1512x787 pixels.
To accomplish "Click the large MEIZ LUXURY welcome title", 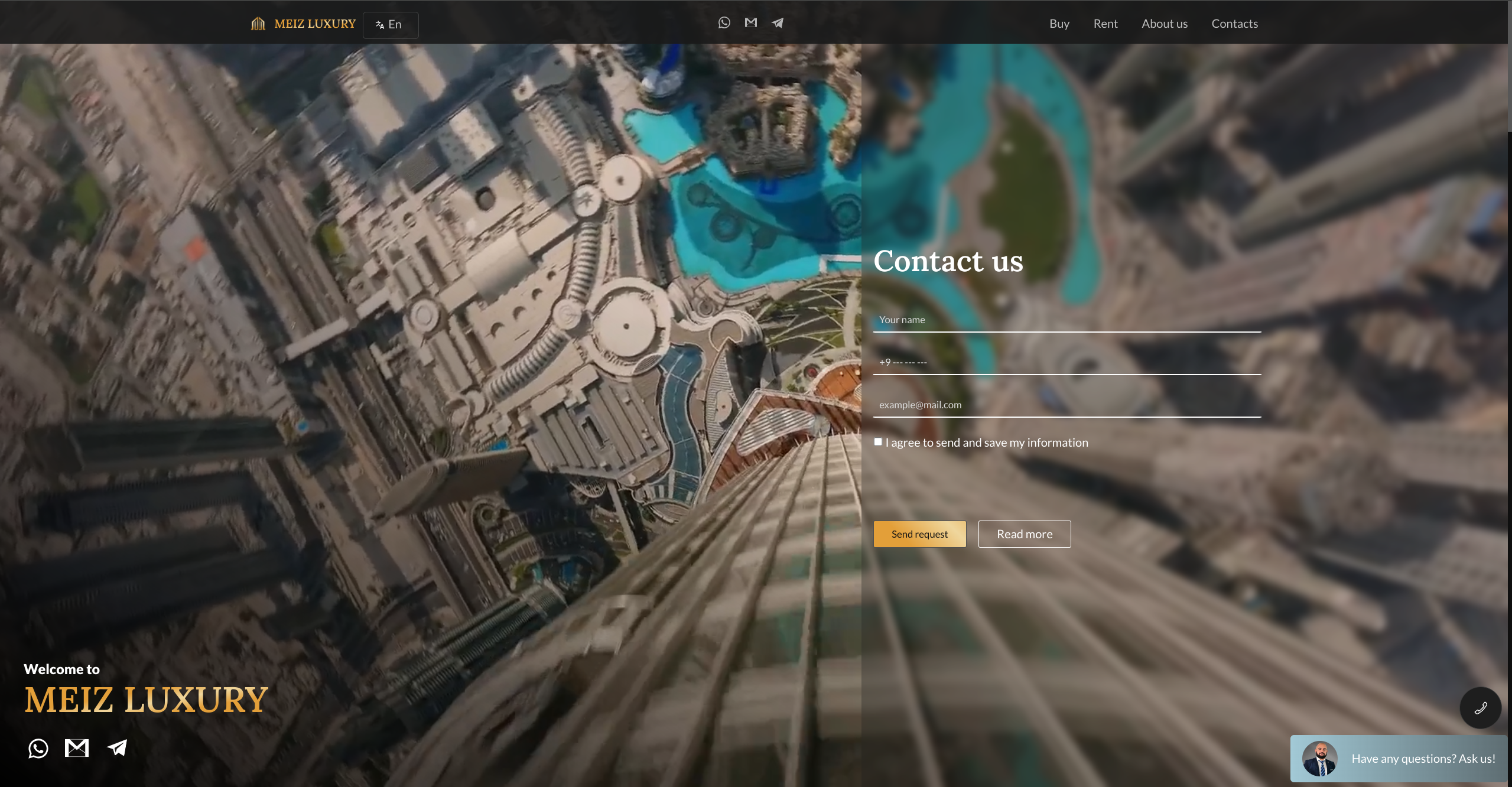I will pyautogui.click(x=146, y=700).
